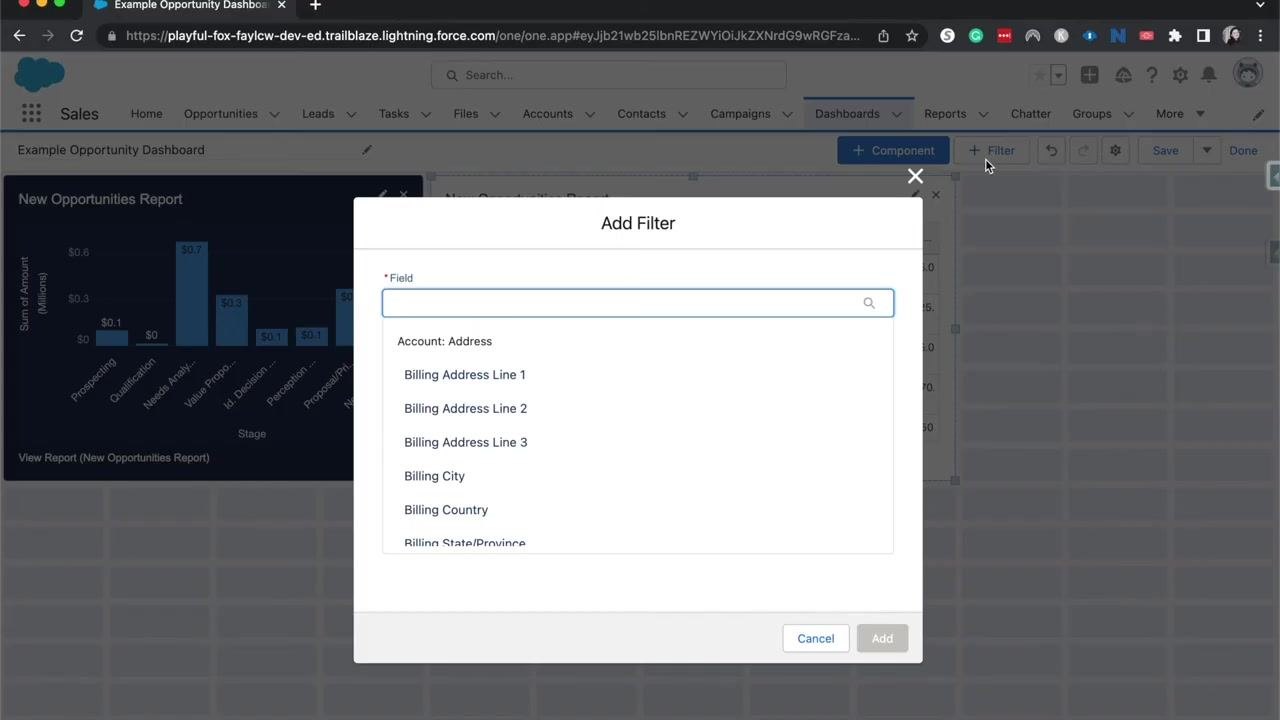Open the notifications bell
This screenshot has width=1280, height=720.
pos(1209,75)
